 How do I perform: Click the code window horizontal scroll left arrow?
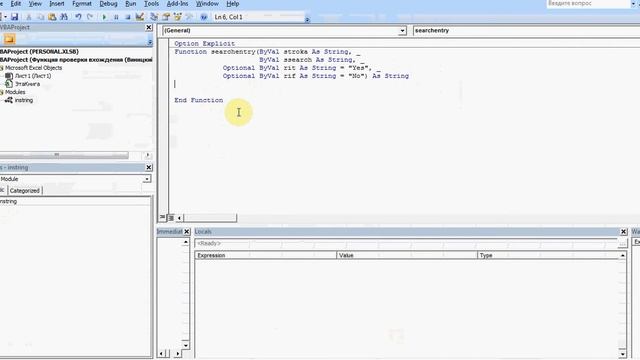tap(179, 218)
